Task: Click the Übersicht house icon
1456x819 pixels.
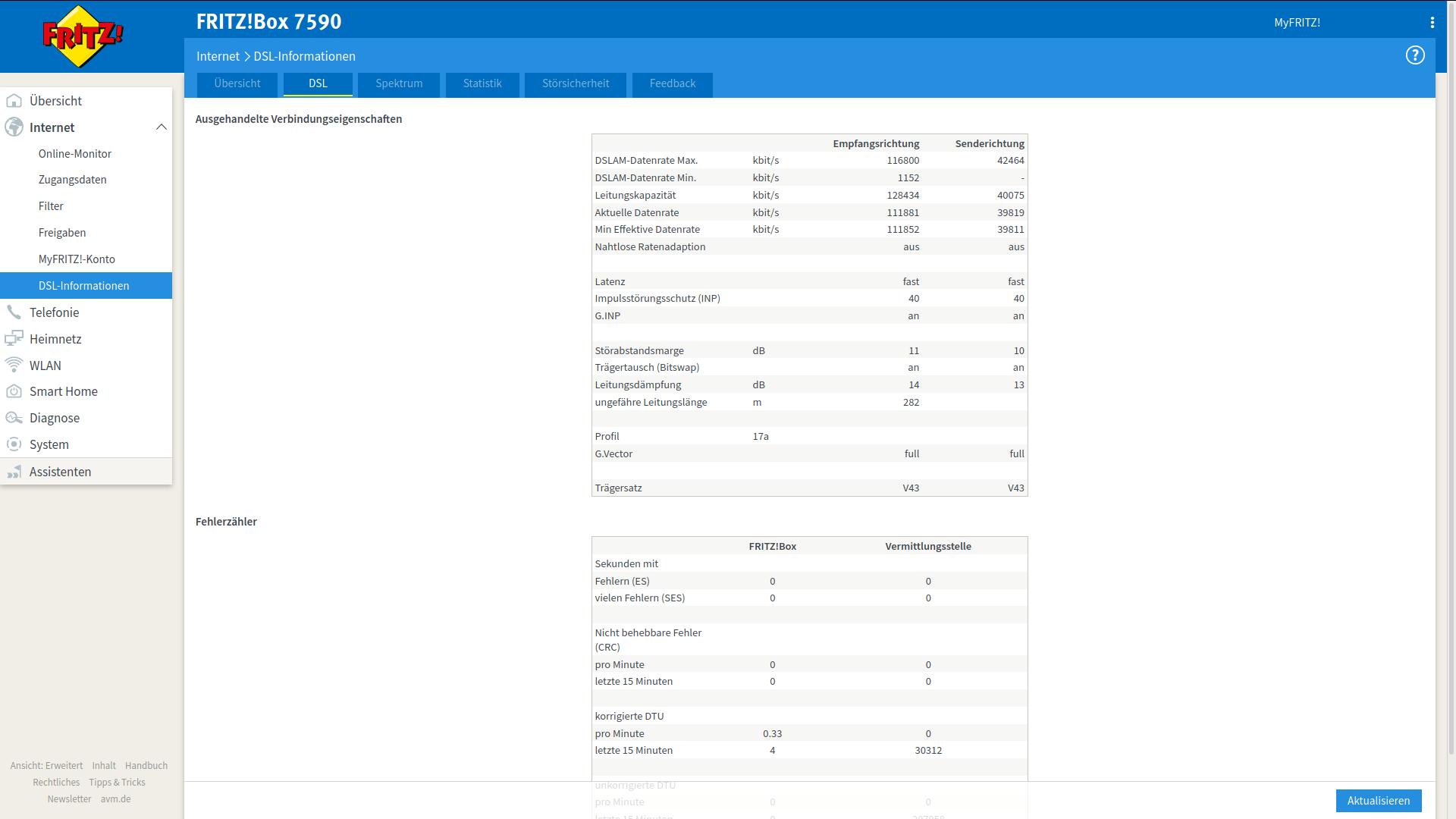Action: tap(14, 101)
